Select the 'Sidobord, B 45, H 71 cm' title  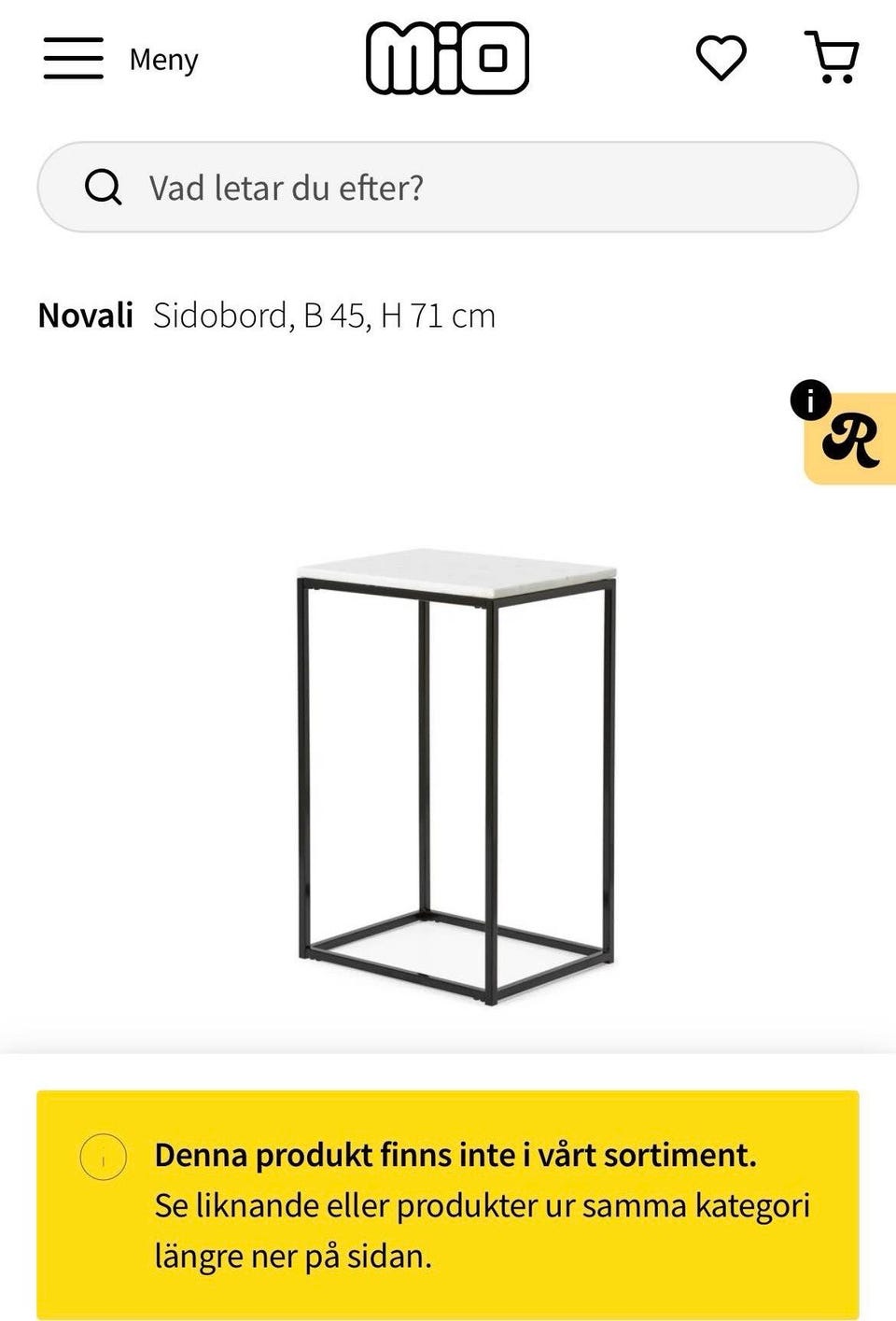pos(324,316)
